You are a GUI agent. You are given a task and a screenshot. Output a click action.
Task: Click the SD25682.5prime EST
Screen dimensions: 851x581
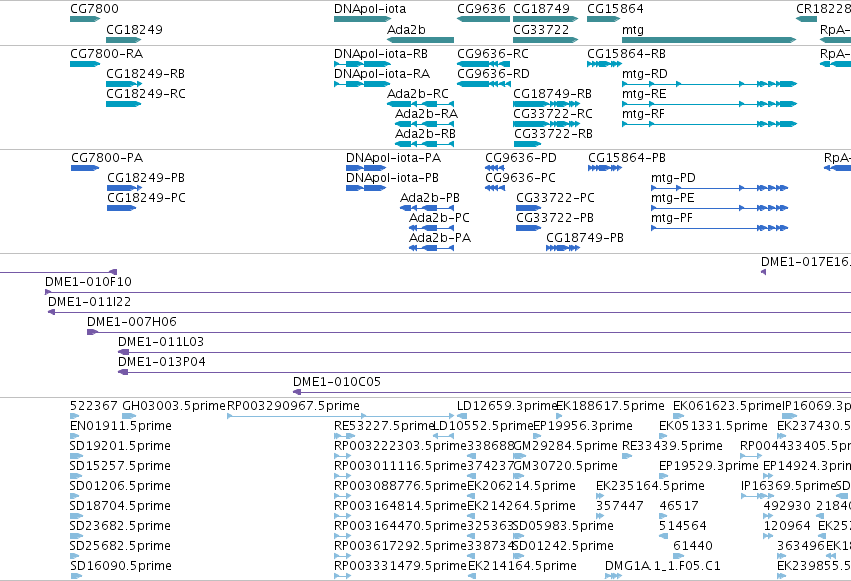(76, 556)
